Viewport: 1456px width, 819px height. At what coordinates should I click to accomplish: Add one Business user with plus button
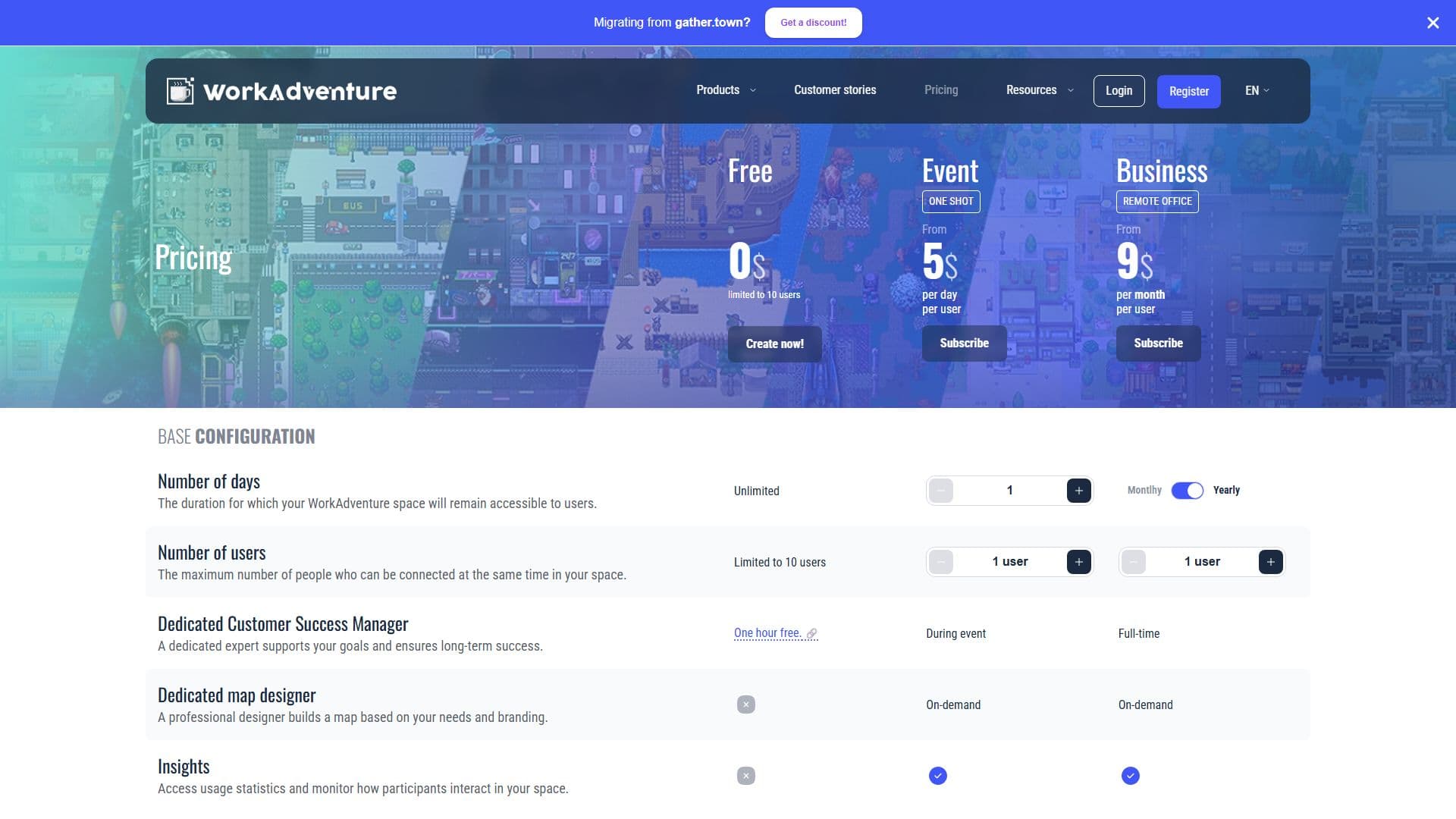(x=1271, y=562)
